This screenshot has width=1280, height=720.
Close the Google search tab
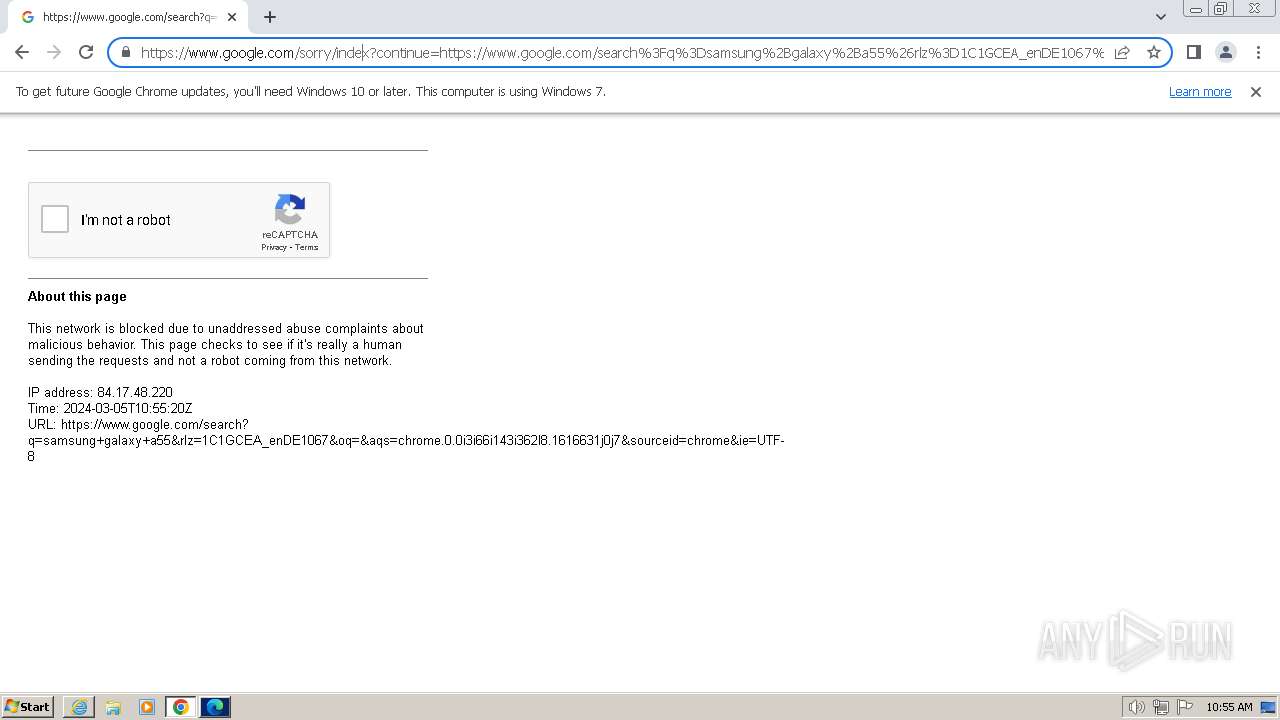coord(232,17)
